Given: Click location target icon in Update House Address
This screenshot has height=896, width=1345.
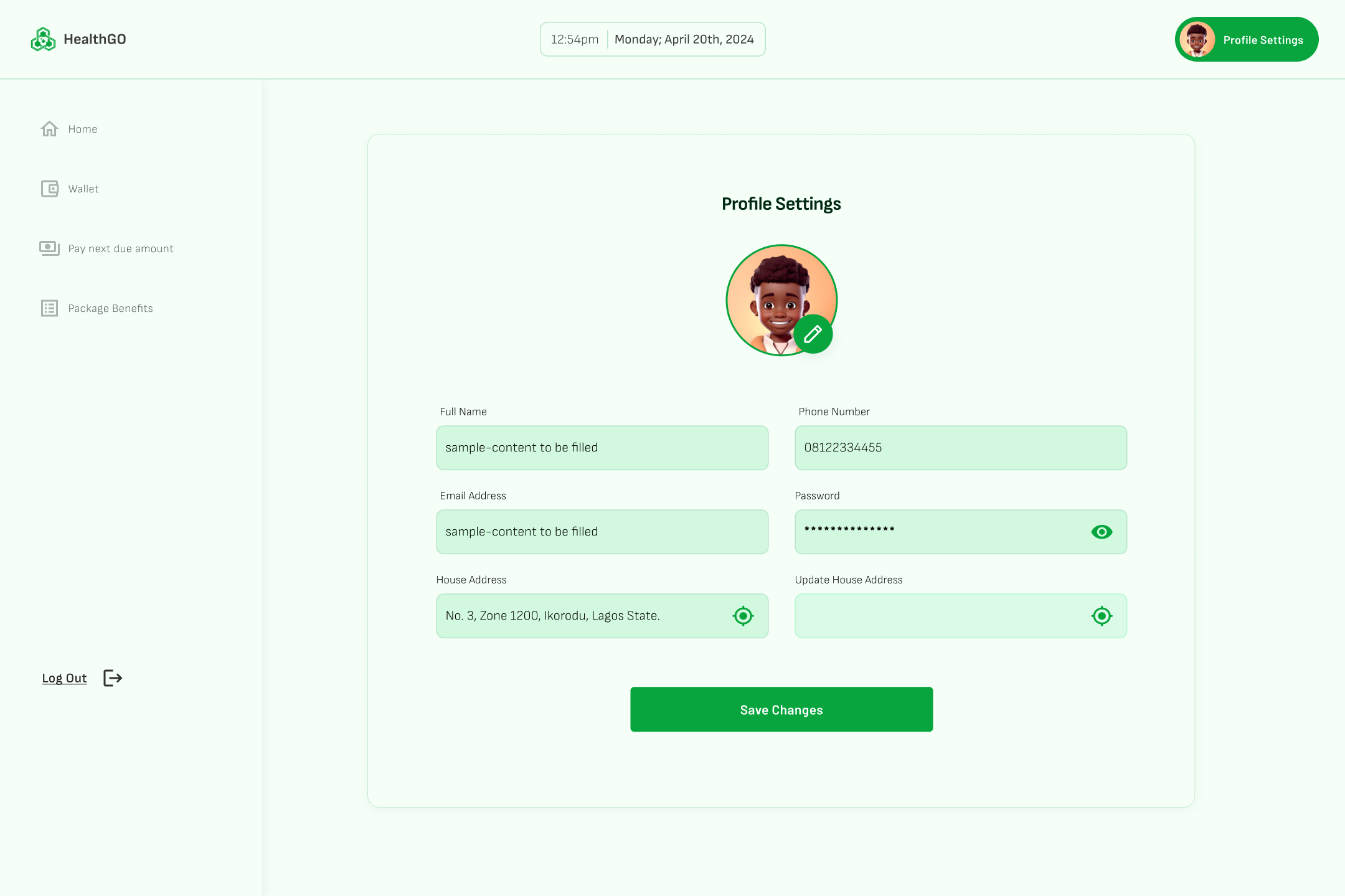Looking at the screenshot, I should click(x=1102, y=616).
